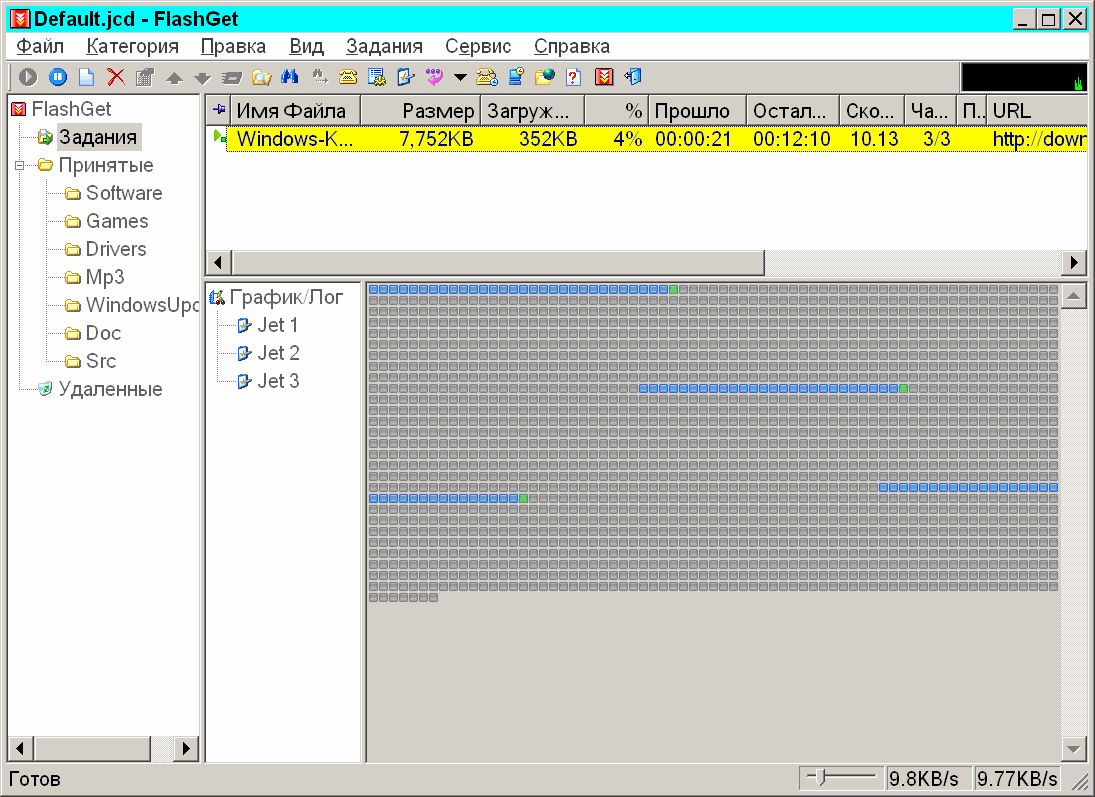Click the binoculars Find icon
The image size is (1095, 797).
pyautogui.click(x=289, y=77)
